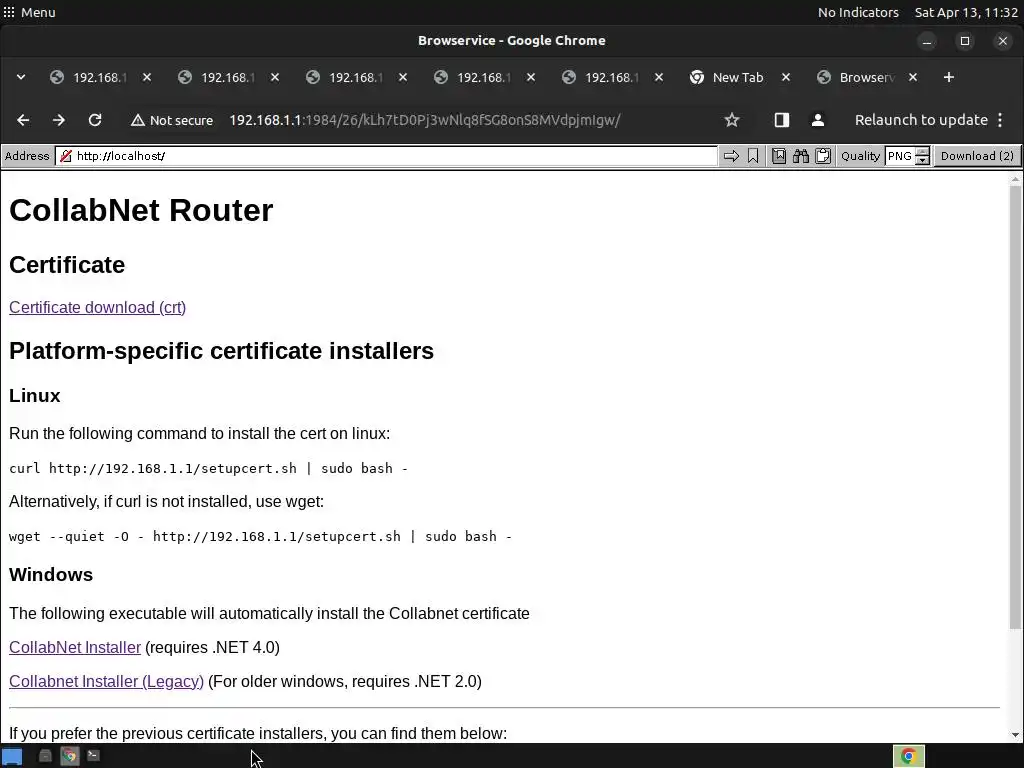The width and height of the screenshot is (1024, 768).
Task: Click the Chrome icon in the taskbar
Action: (70, 756)
